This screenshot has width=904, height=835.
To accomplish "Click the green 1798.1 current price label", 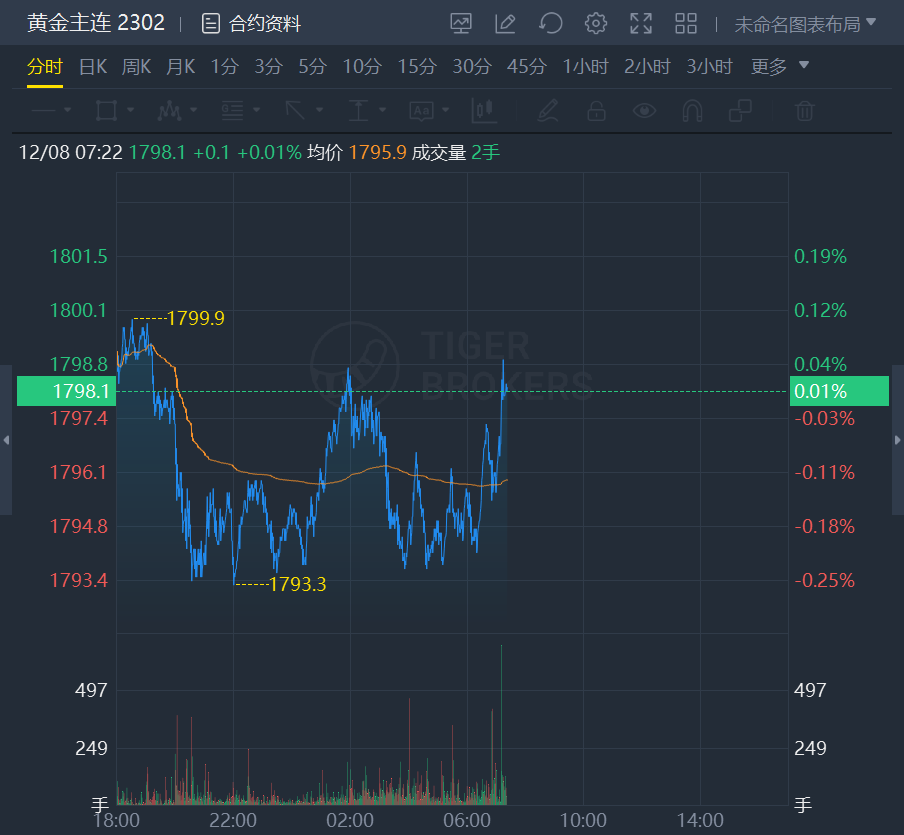I will (x=66, y=391).
